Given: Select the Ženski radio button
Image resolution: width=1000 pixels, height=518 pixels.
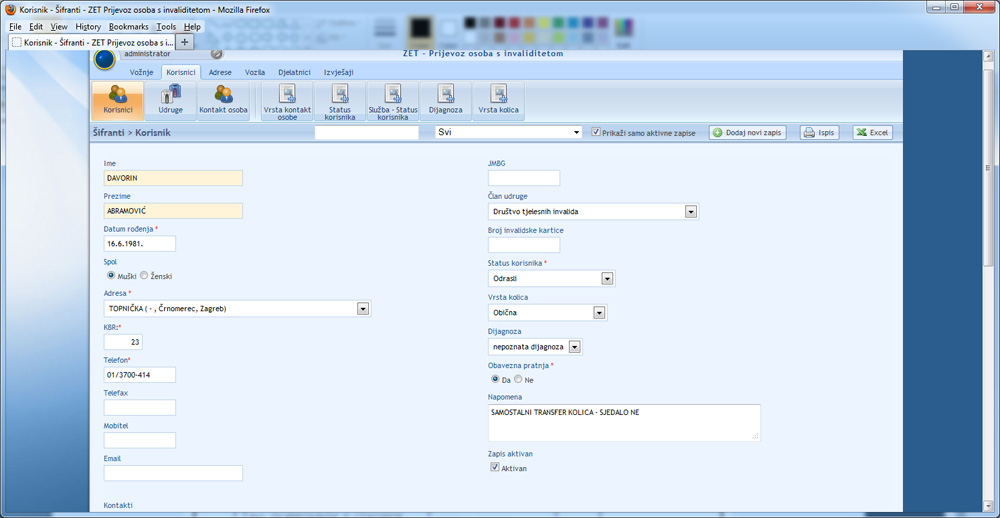Looking at the screenshot, I should (143, 276).
